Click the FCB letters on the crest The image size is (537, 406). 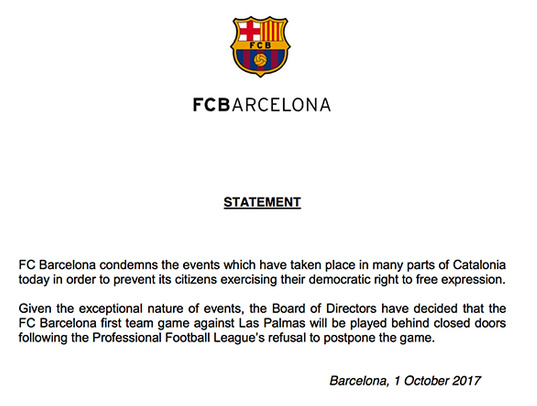(x=260, y=45)
